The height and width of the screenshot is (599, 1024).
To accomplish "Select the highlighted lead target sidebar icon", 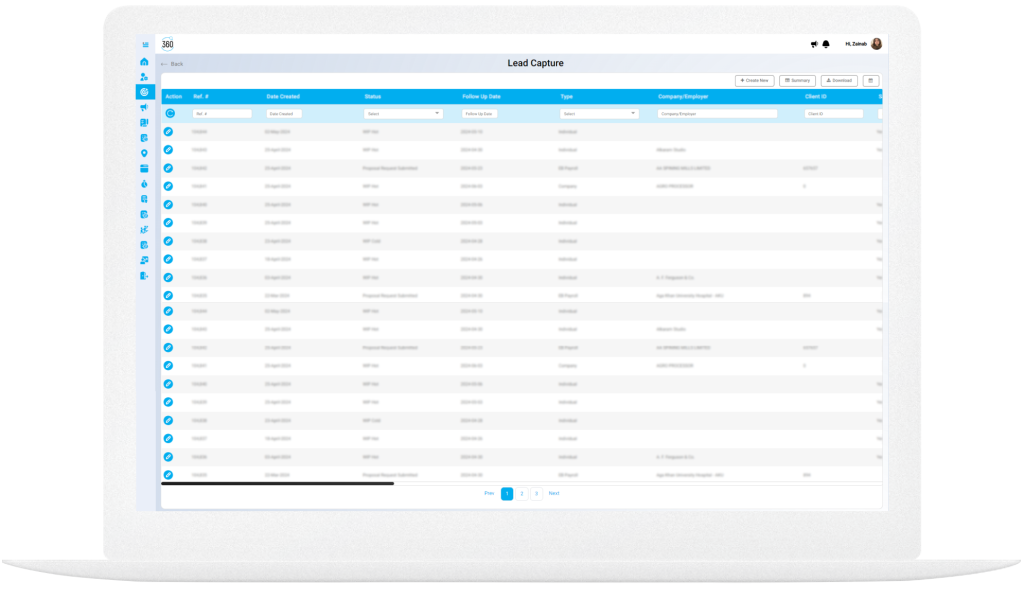I will tap(144, 92).
